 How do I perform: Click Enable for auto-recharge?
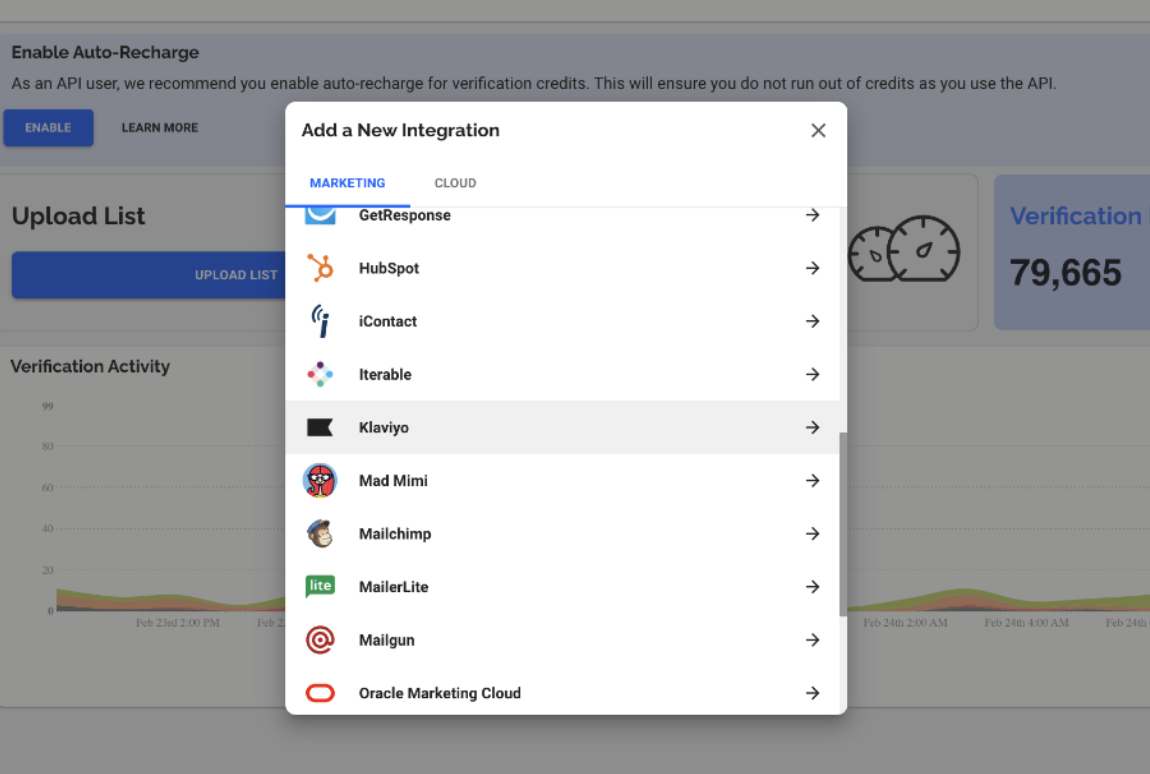point(48,128)
